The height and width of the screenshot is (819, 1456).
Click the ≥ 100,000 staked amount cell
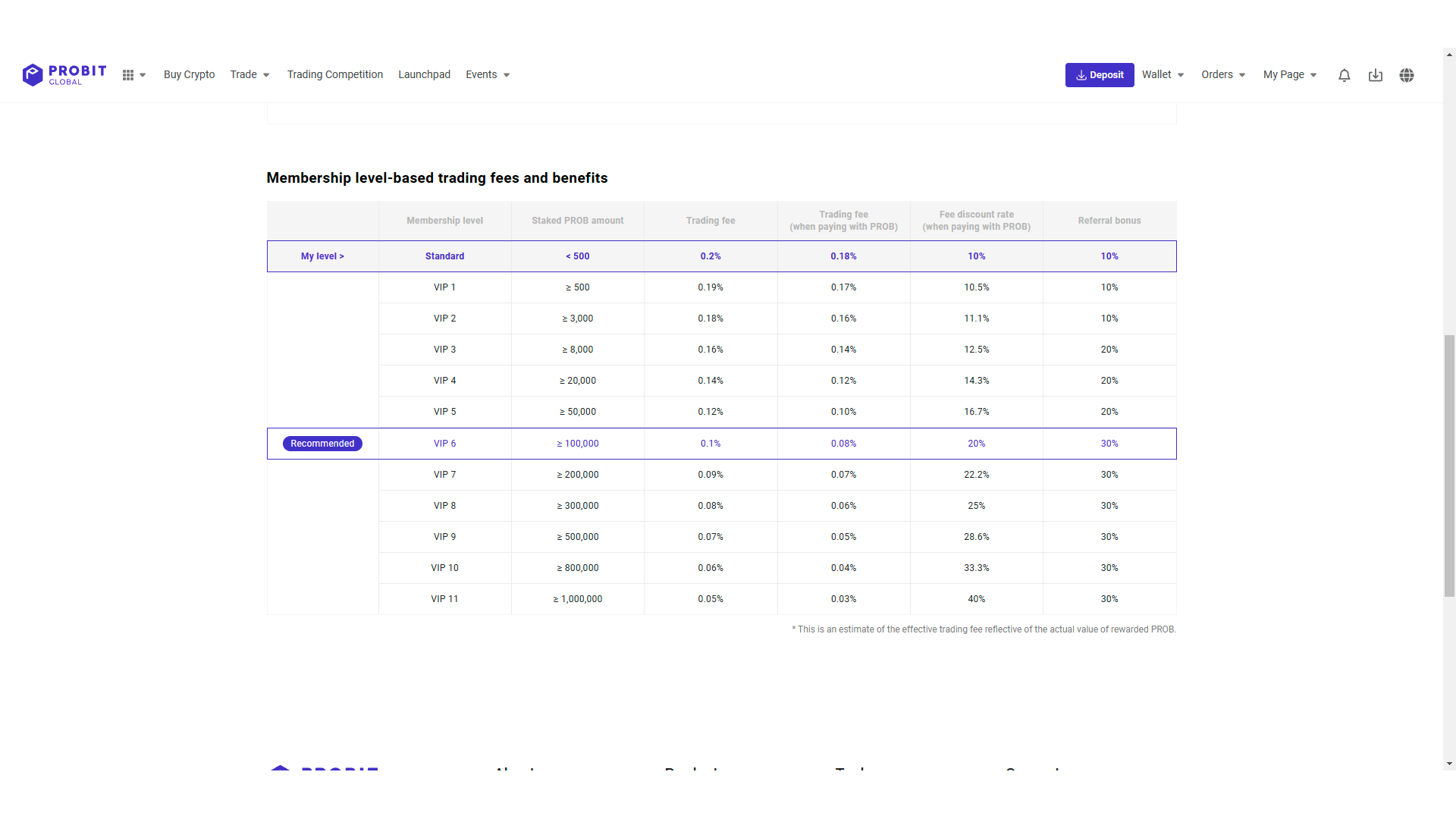(x=578, y=444)
